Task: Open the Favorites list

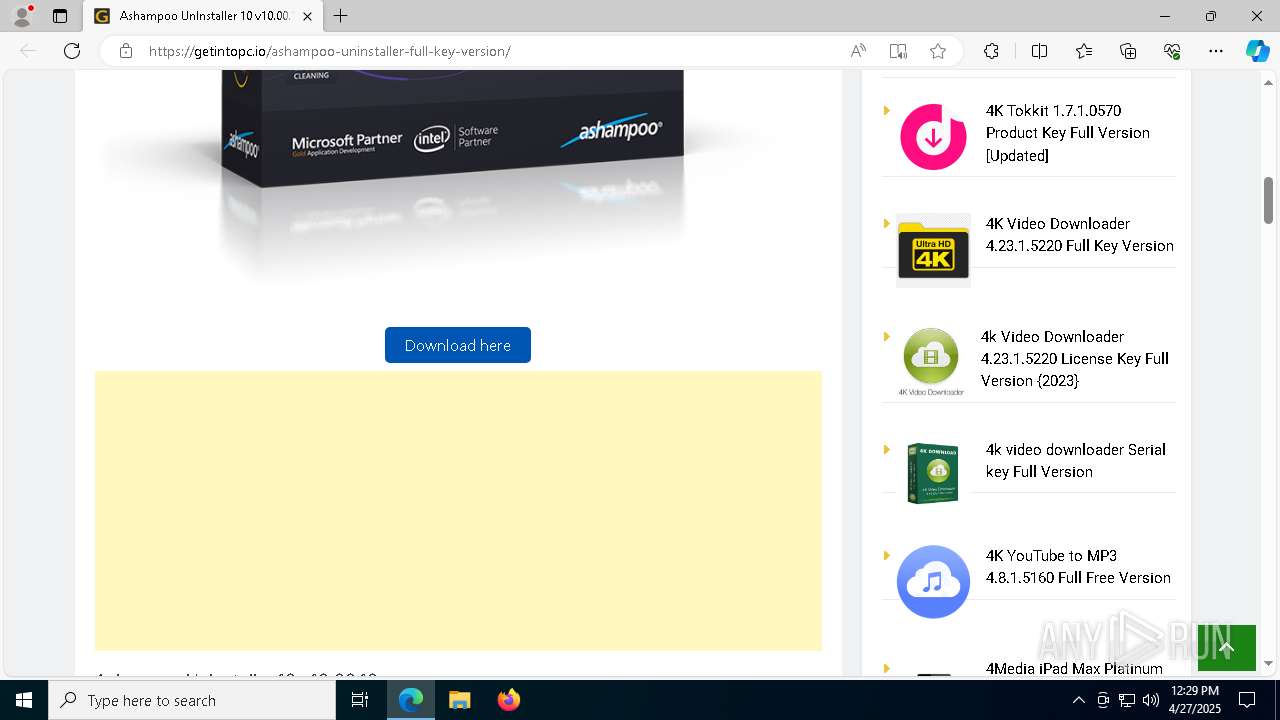Action: click(x=1084, y=51)
